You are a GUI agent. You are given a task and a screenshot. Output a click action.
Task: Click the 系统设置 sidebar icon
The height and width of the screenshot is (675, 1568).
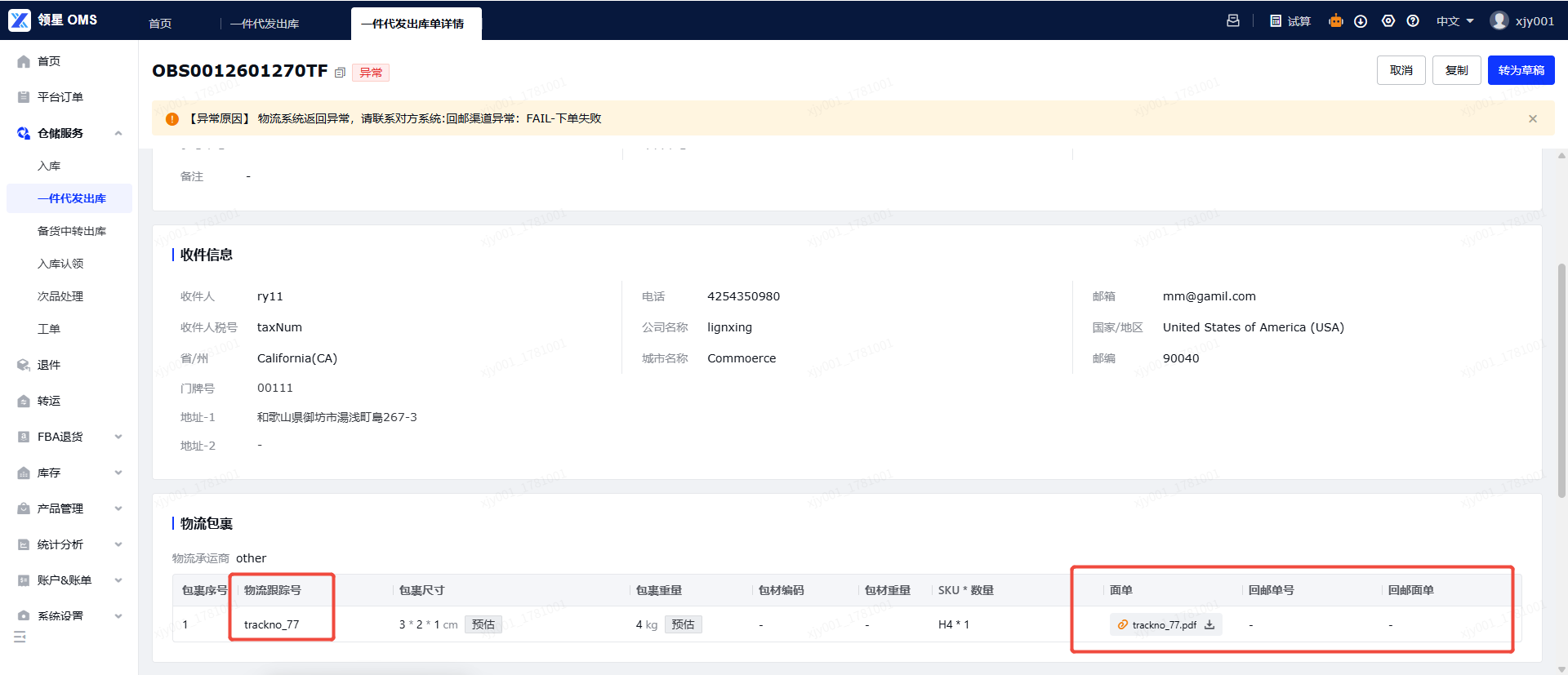(24, 616)
